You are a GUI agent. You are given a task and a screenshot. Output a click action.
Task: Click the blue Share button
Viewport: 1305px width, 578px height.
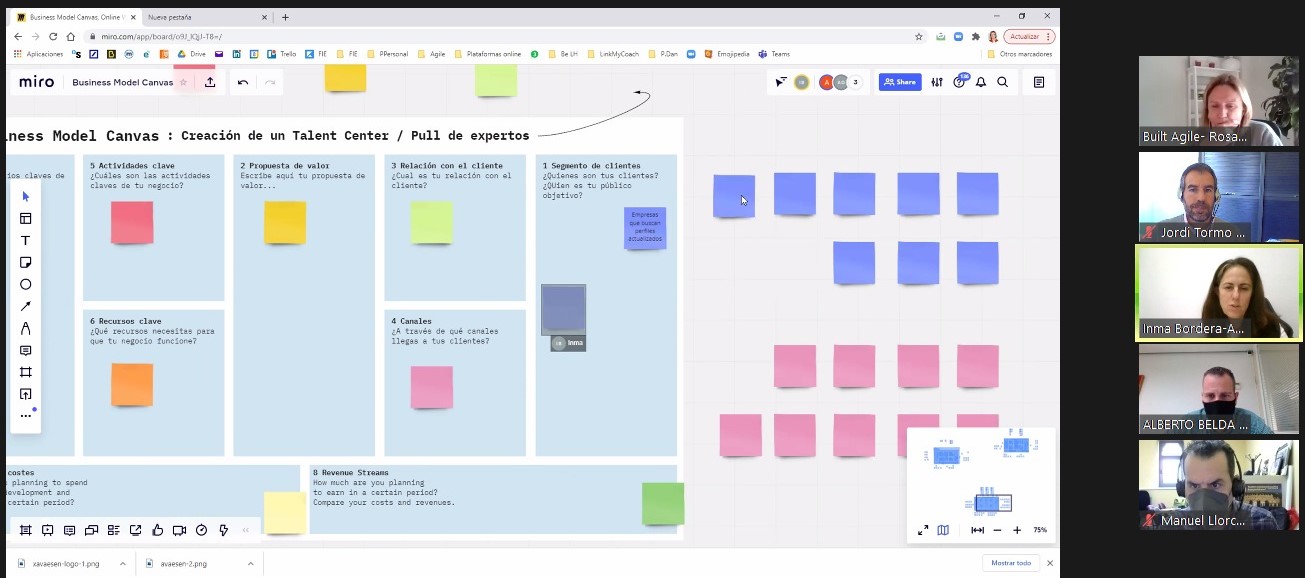click(x=899, y=82)
